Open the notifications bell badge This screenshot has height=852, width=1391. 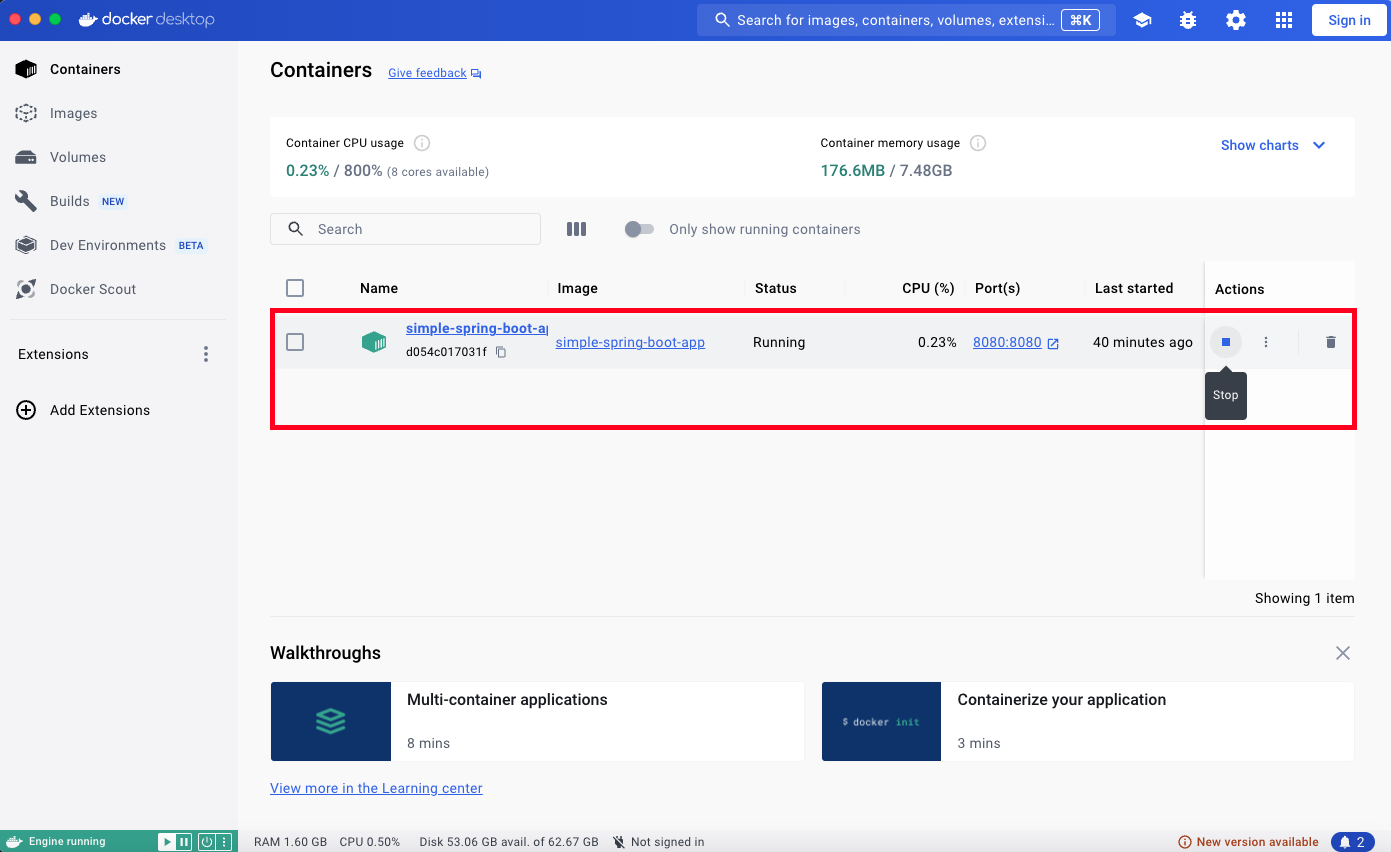click(x=1353, y=842)
